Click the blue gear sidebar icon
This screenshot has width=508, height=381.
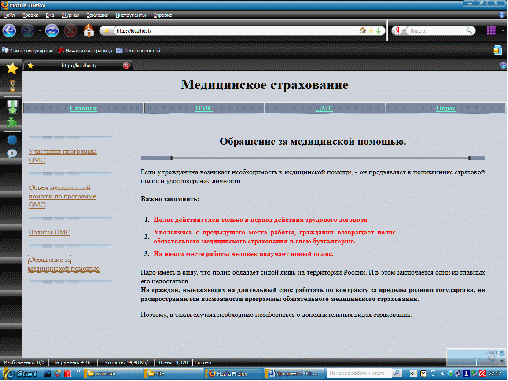click(x=12, y=140)
